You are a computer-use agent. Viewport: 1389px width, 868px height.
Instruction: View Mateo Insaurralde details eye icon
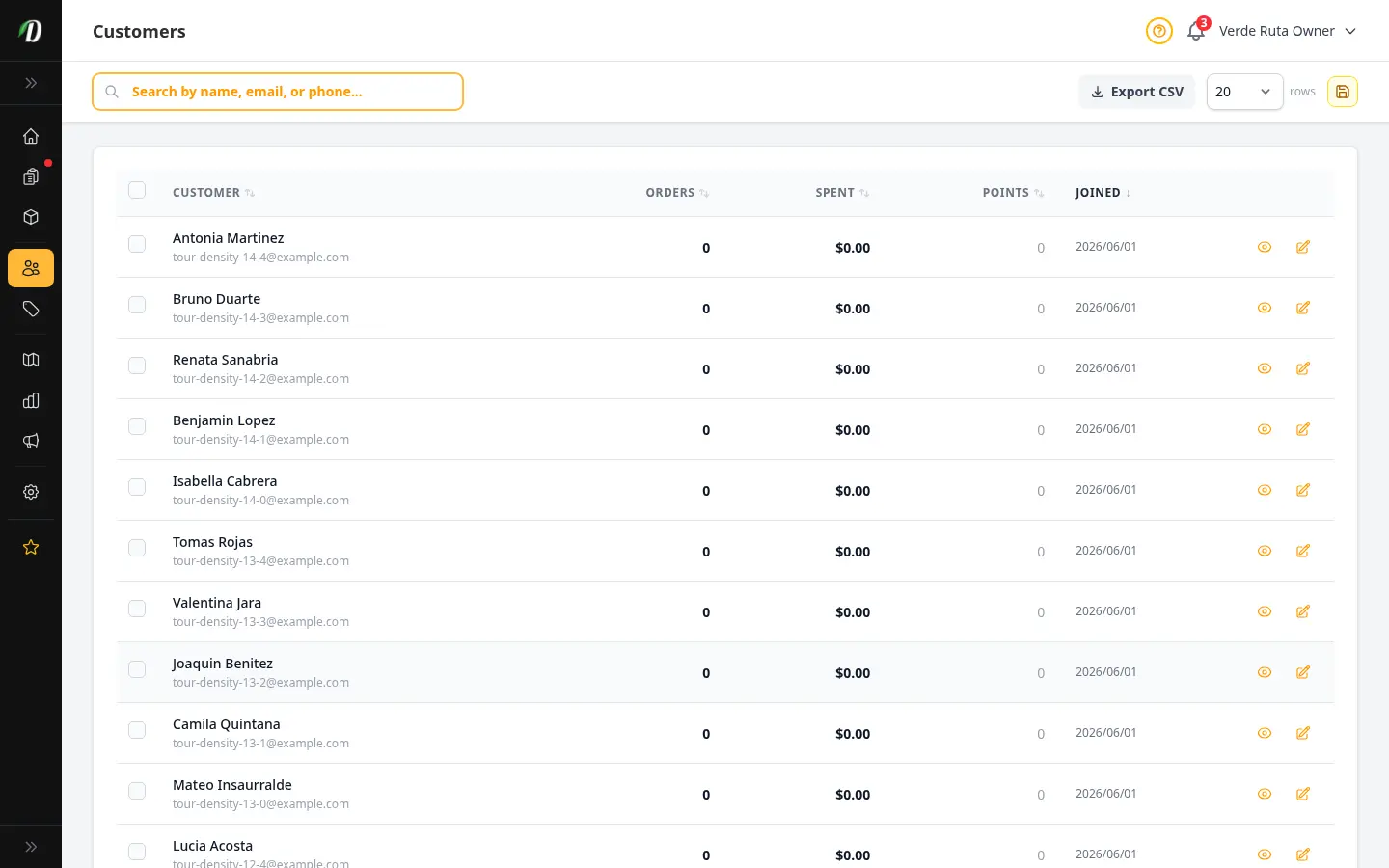click(x=1265, y=794)
